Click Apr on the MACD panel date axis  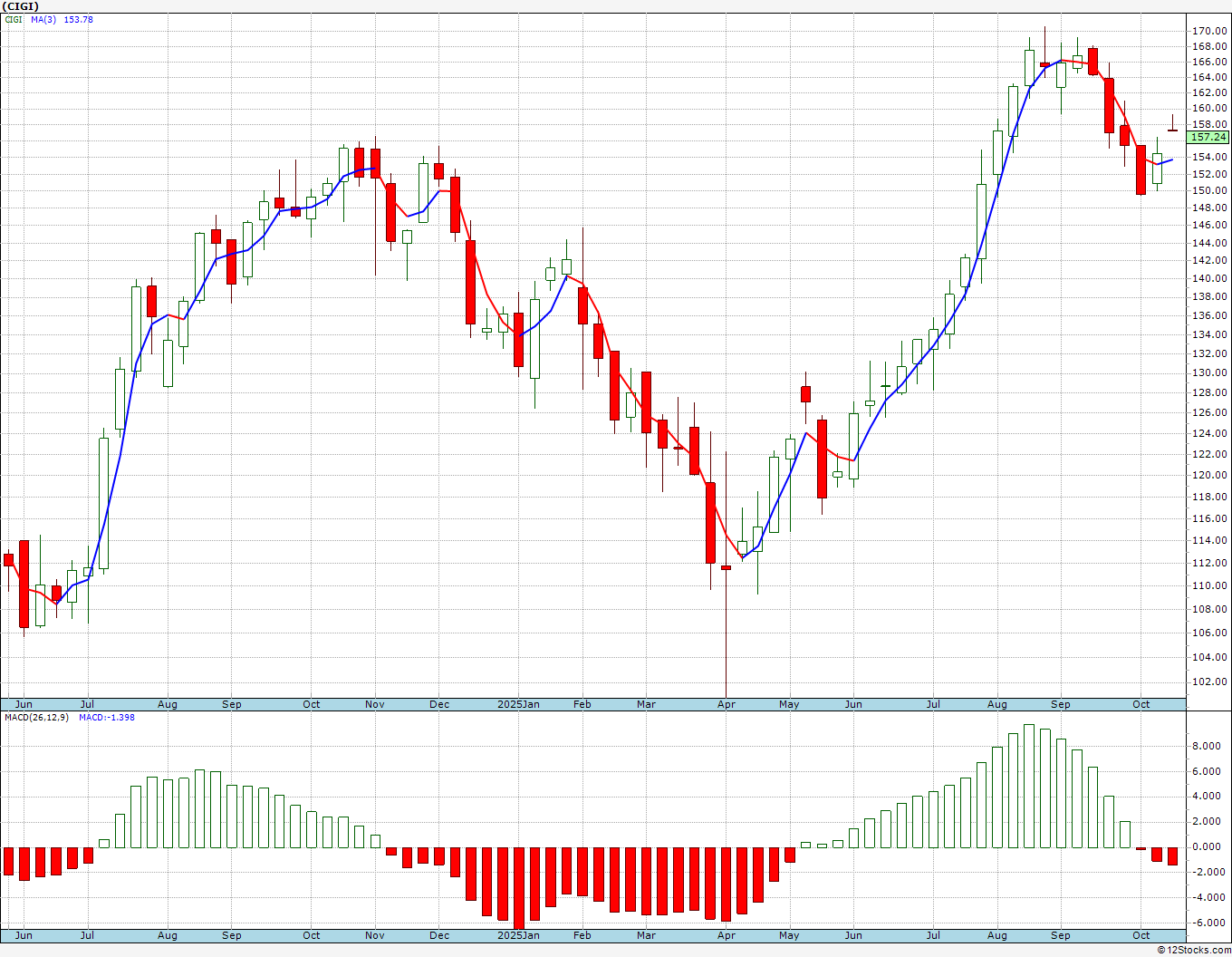727,935
